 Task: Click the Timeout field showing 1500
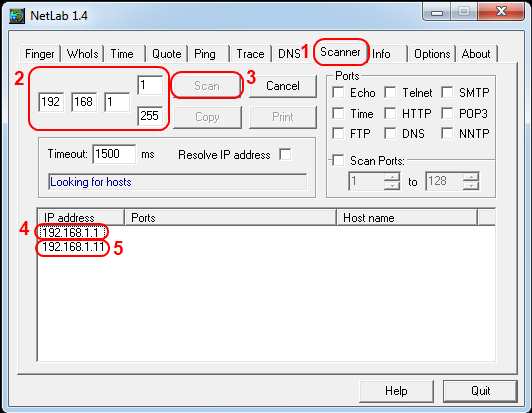pos(114,154)
